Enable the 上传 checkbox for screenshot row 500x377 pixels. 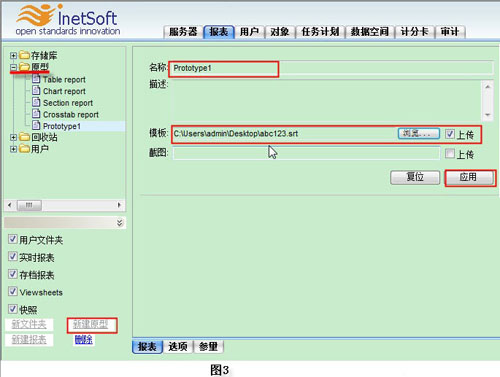pos(450,153)
